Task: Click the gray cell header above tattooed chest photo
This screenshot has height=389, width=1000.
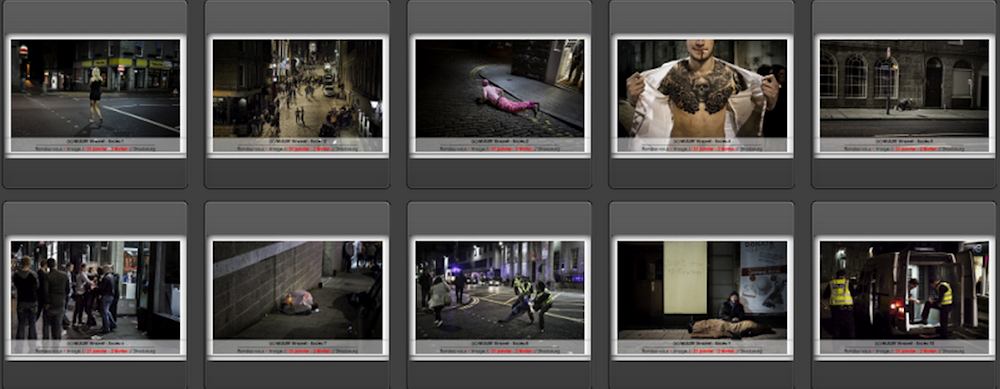Action: pos(702,17)
